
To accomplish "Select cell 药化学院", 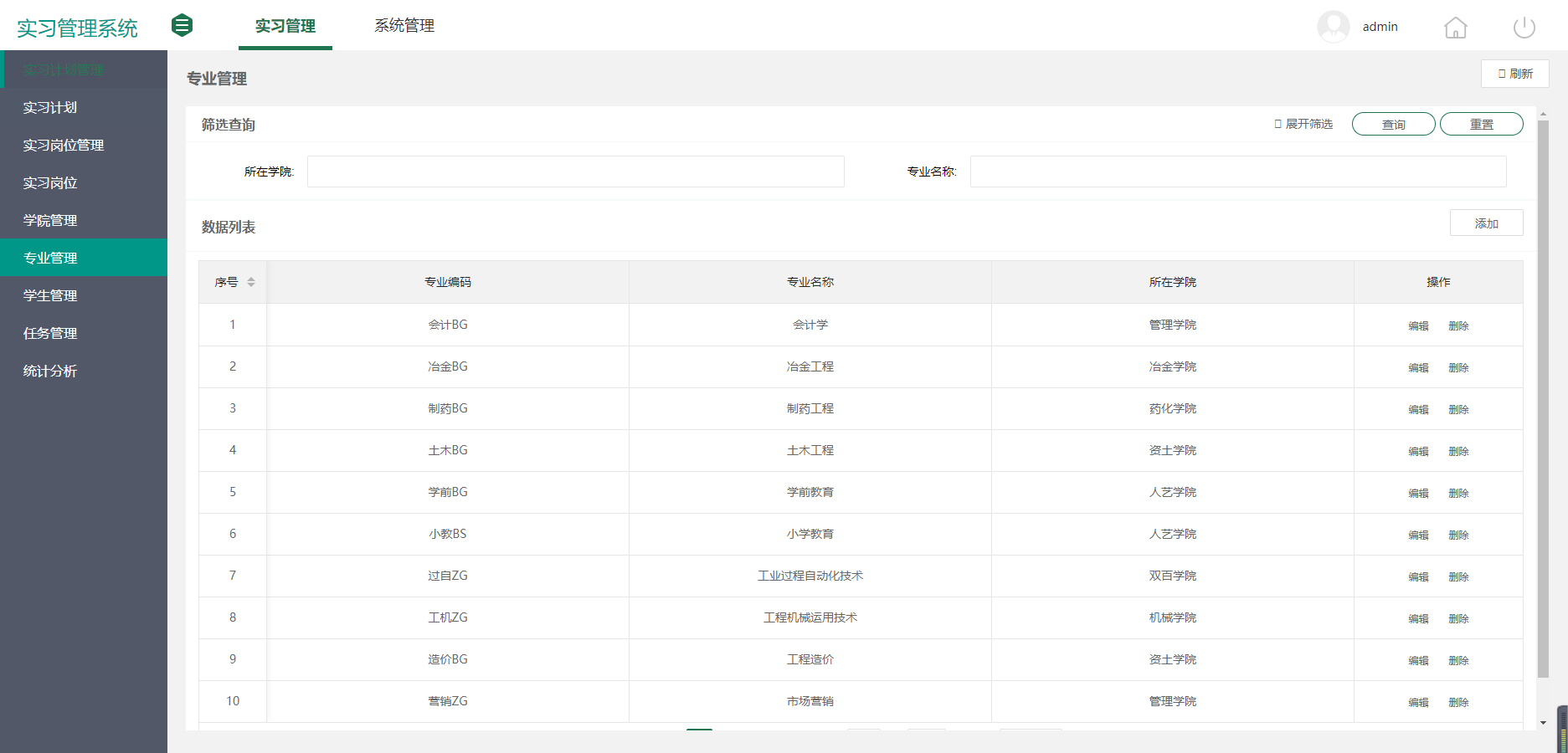I will coord(1173,408).
